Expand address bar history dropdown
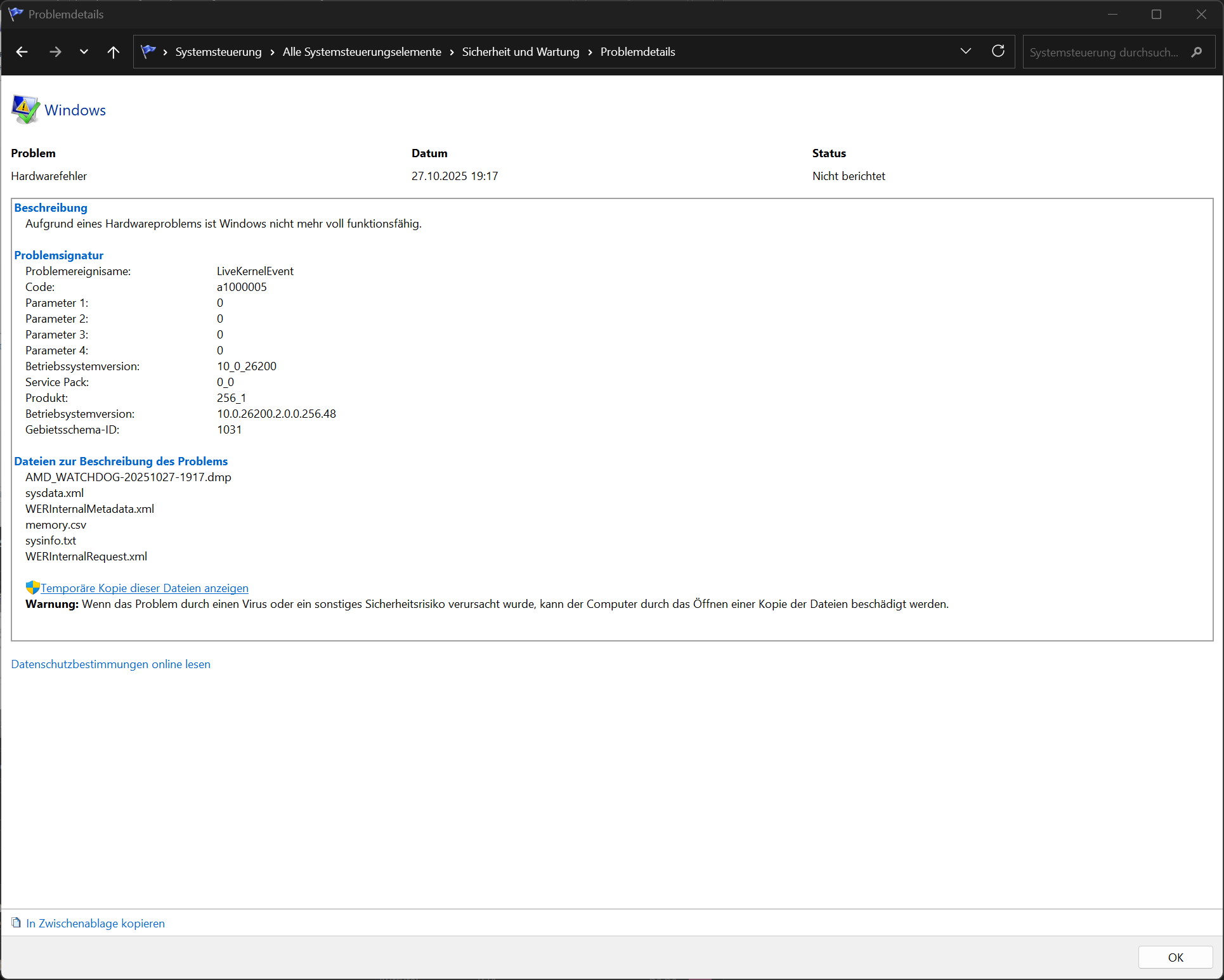 966,51
